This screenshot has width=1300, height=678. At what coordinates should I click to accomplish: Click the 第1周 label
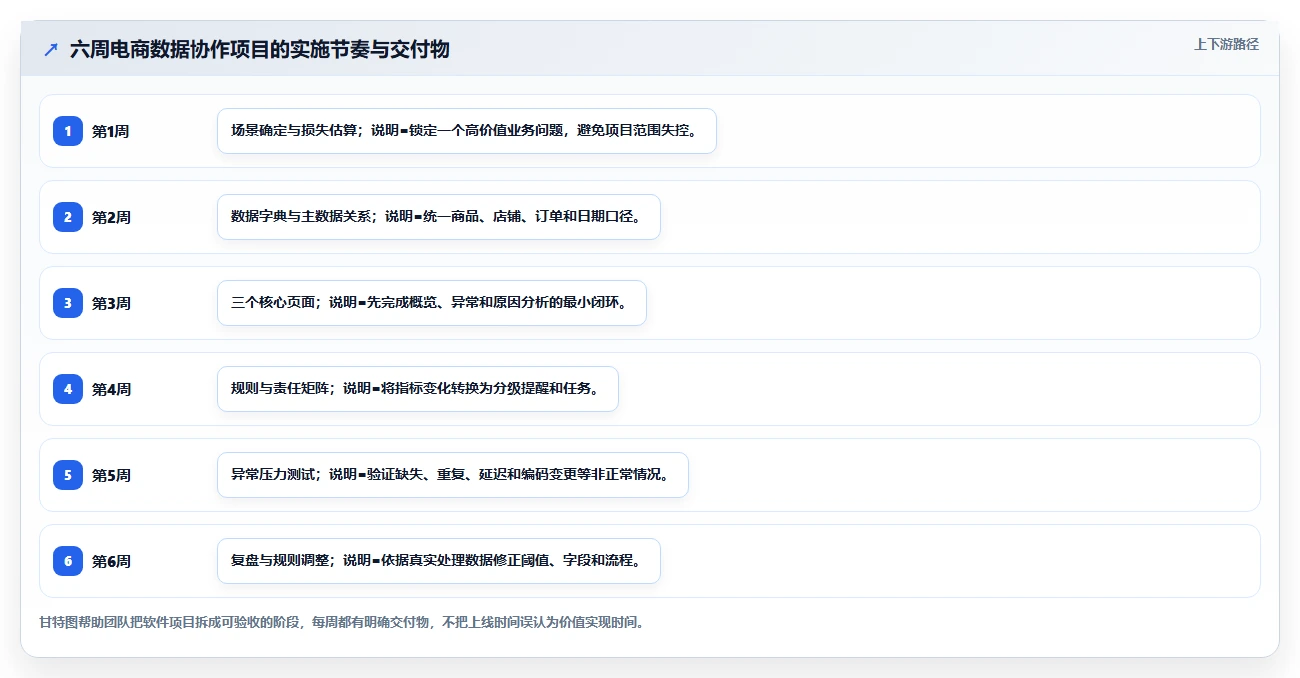click(x=111, y=131)
